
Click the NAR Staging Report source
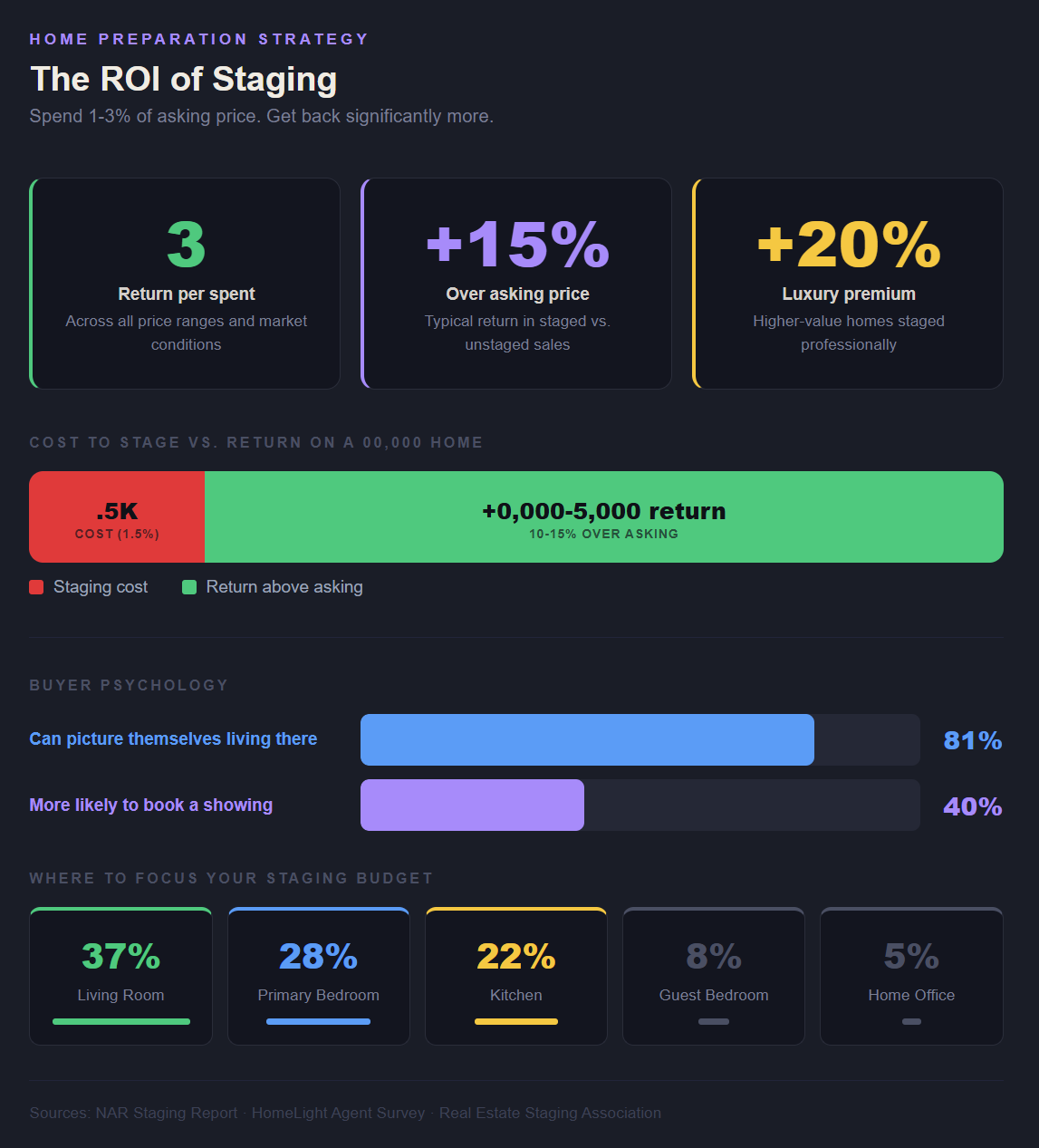pos(133,1114)
